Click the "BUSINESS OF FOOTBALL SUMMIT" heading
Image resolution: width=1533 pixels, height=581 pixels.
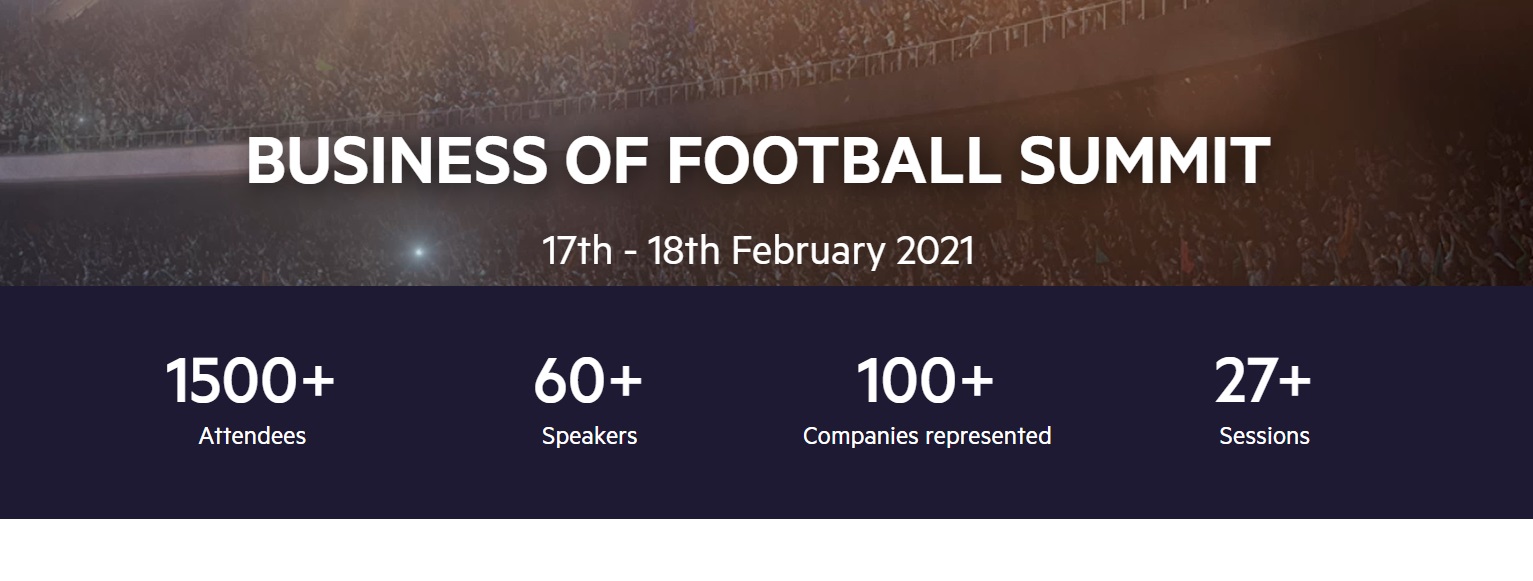coord(757,160)
